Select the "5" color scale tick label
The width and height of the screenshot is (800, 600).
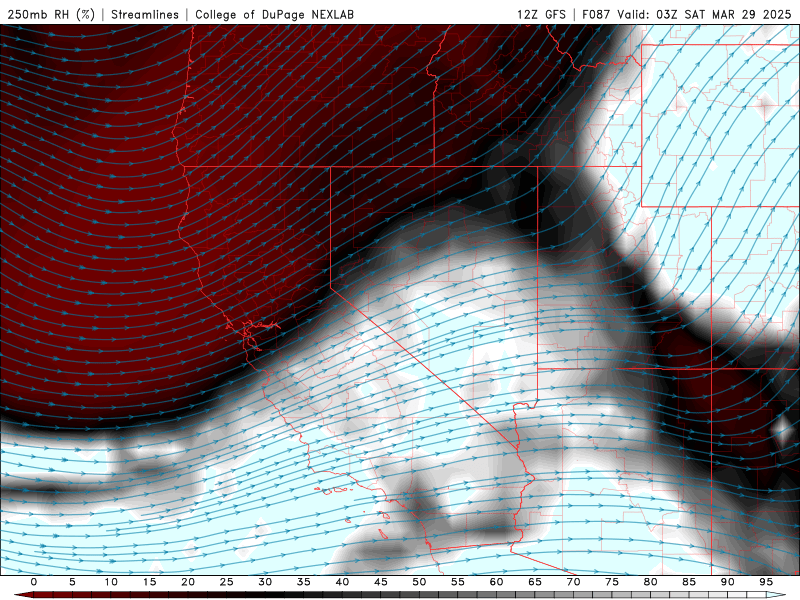point(72,582)
